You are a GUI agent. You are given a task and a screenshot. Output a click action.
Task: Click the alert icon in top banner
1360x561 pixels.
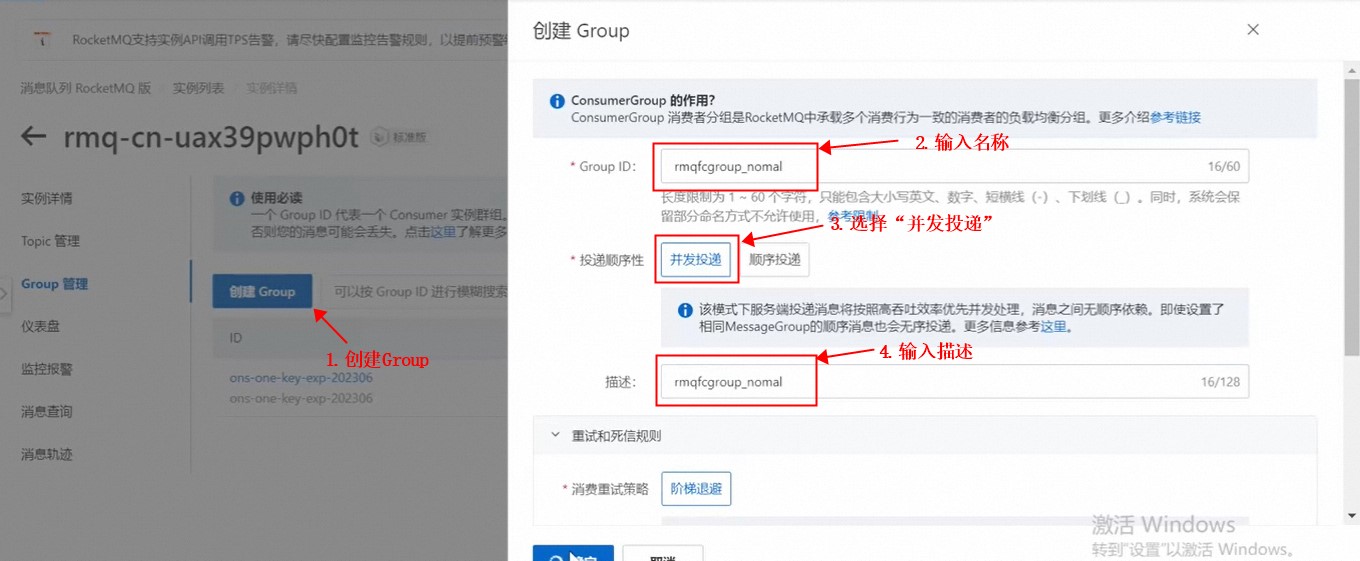(43, 40)
